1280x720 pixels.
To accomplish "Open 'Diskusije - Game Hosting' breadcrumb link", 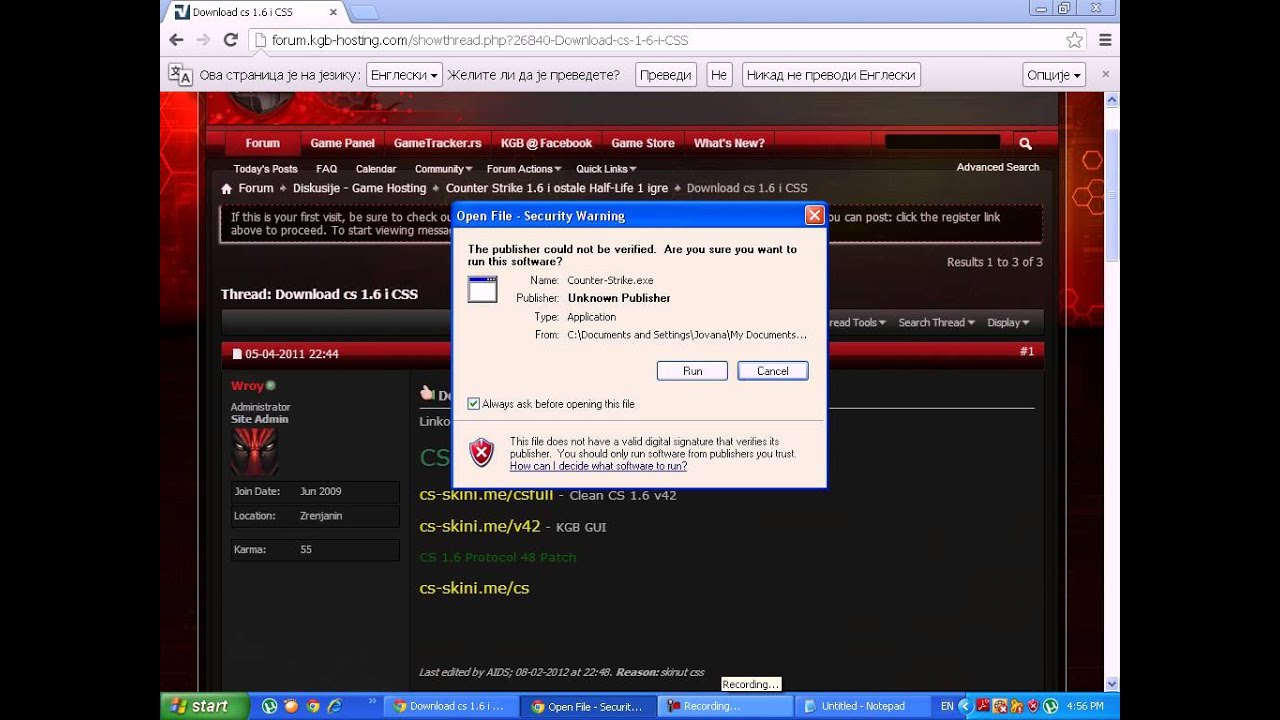I will (359, 188).
